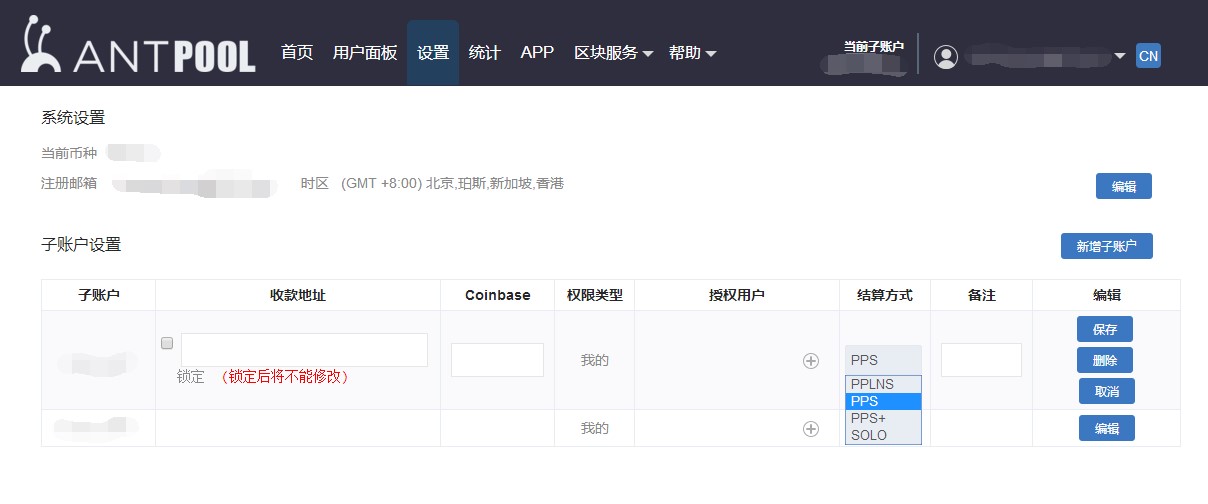This screenshot has width=1208, height=504.
Task: Click the user avatar icon
Action: (x=945, y=57)
